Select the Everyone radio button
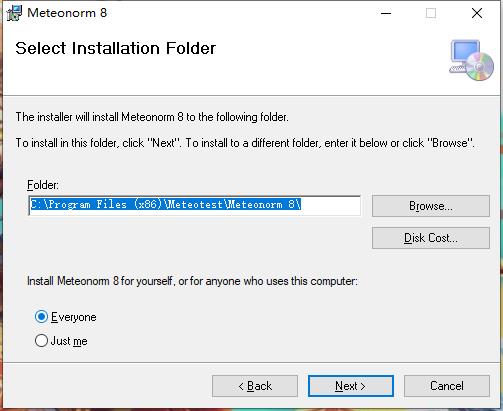 (41, 317)
